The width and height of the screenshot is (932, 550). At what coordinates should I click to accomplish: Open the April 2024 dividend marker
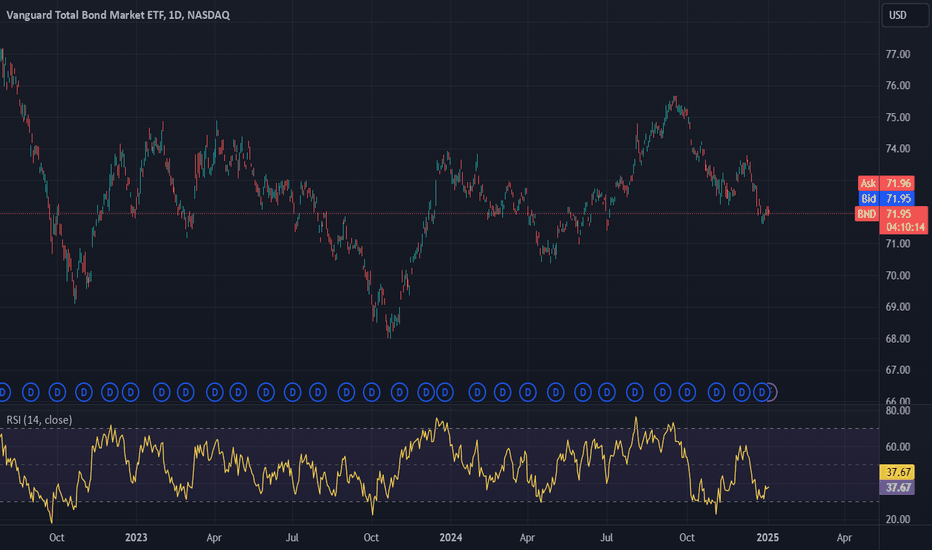[x=528, y=392]
